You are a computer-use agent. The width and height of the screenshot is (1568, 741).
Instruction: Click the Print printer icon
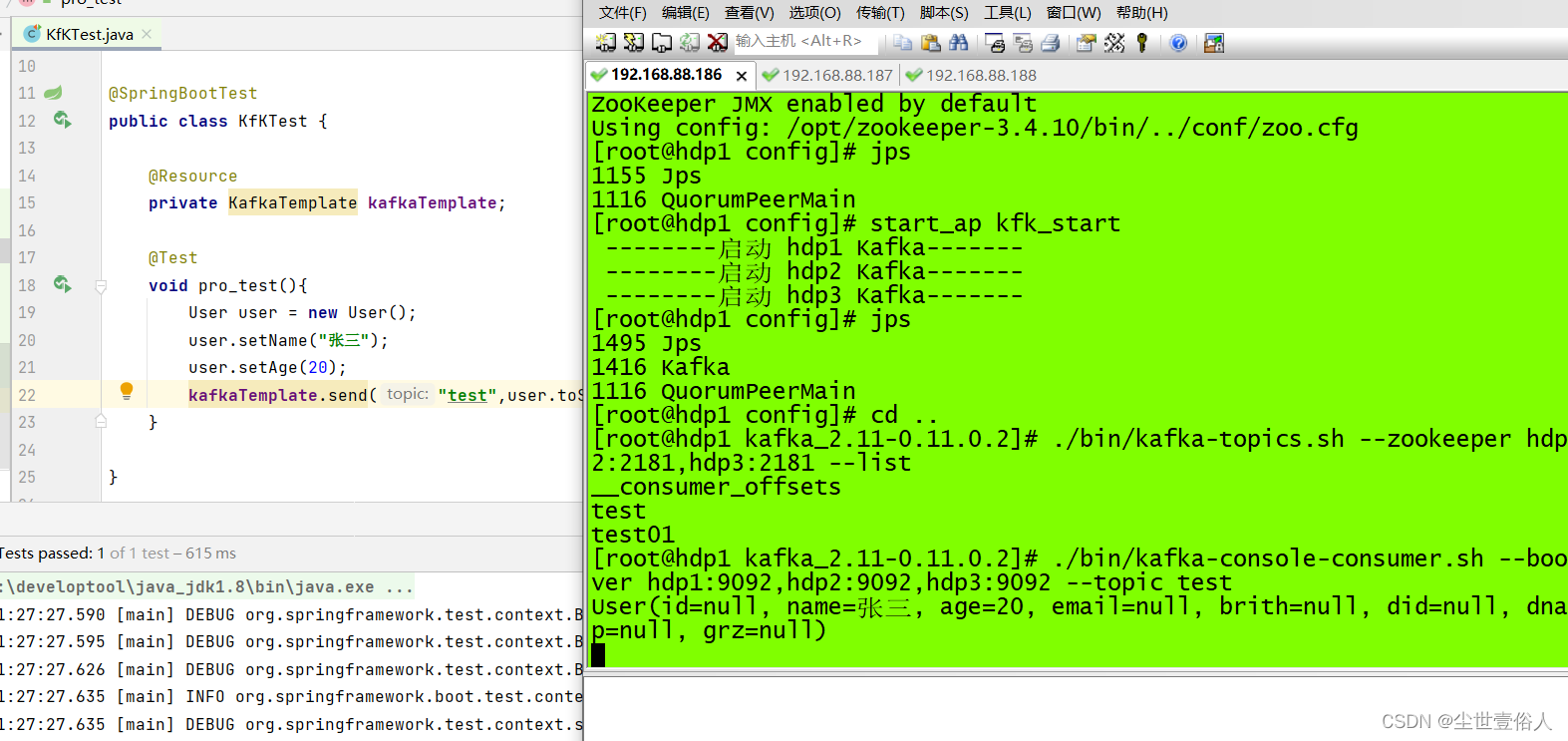coord(1050,42)
